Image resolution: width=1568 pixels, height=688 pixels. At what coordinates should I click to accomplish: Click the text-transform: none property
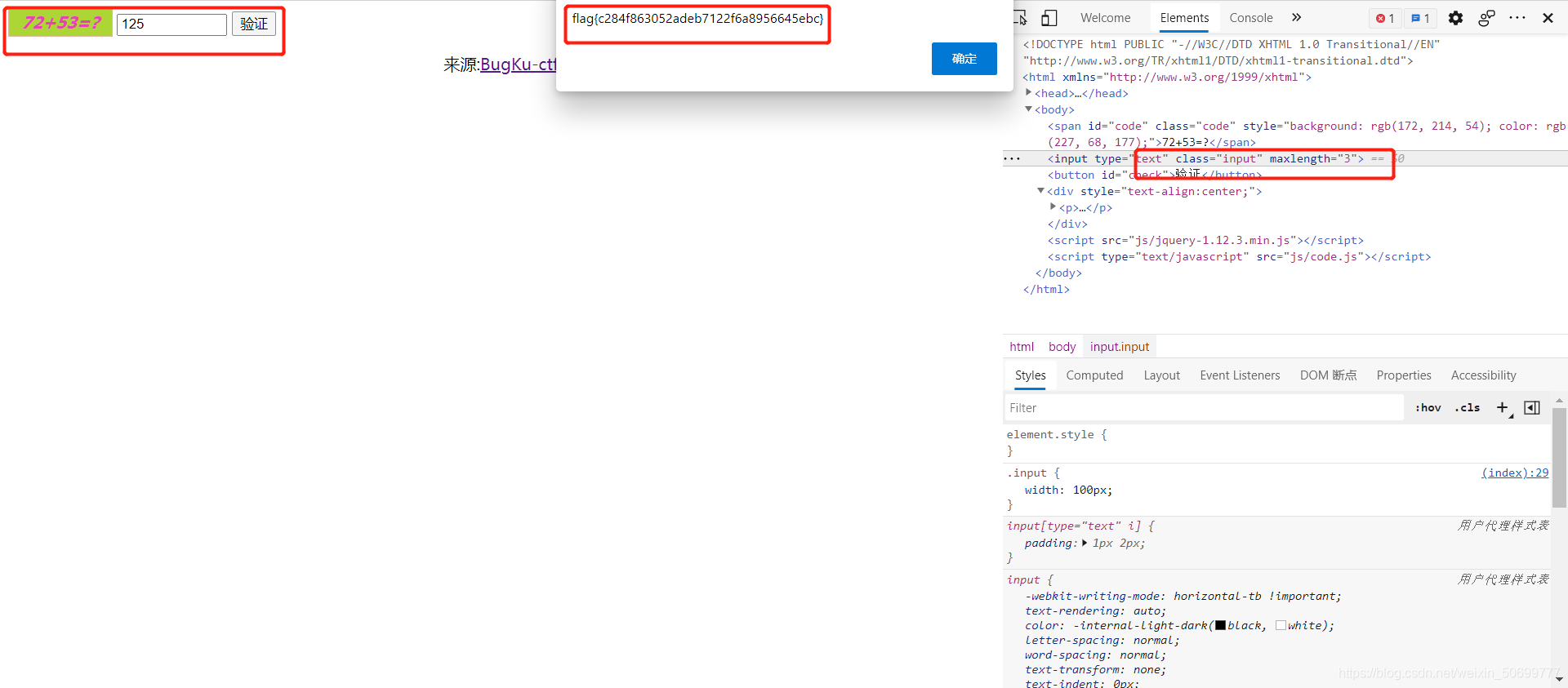pyautogui.click(x=1095, y=669)
